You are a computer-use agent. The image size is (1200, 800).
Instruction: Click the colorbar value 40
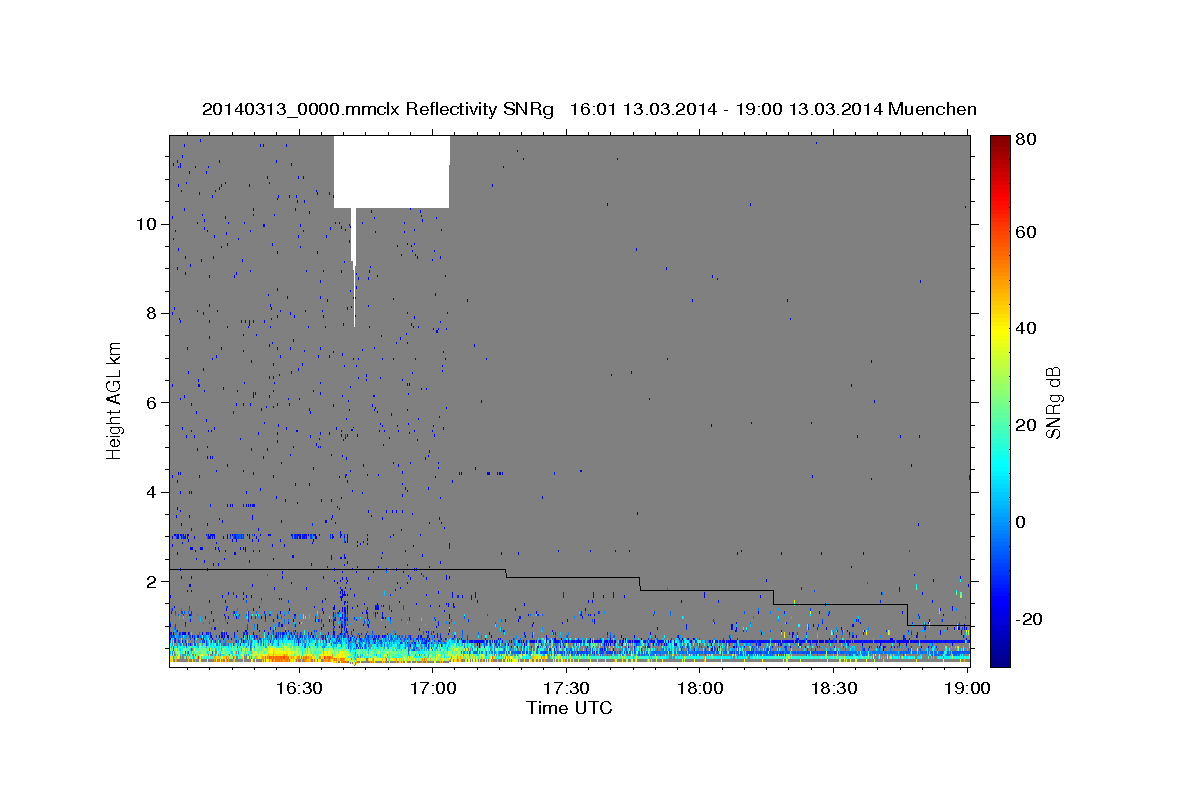pos(1028,328)
